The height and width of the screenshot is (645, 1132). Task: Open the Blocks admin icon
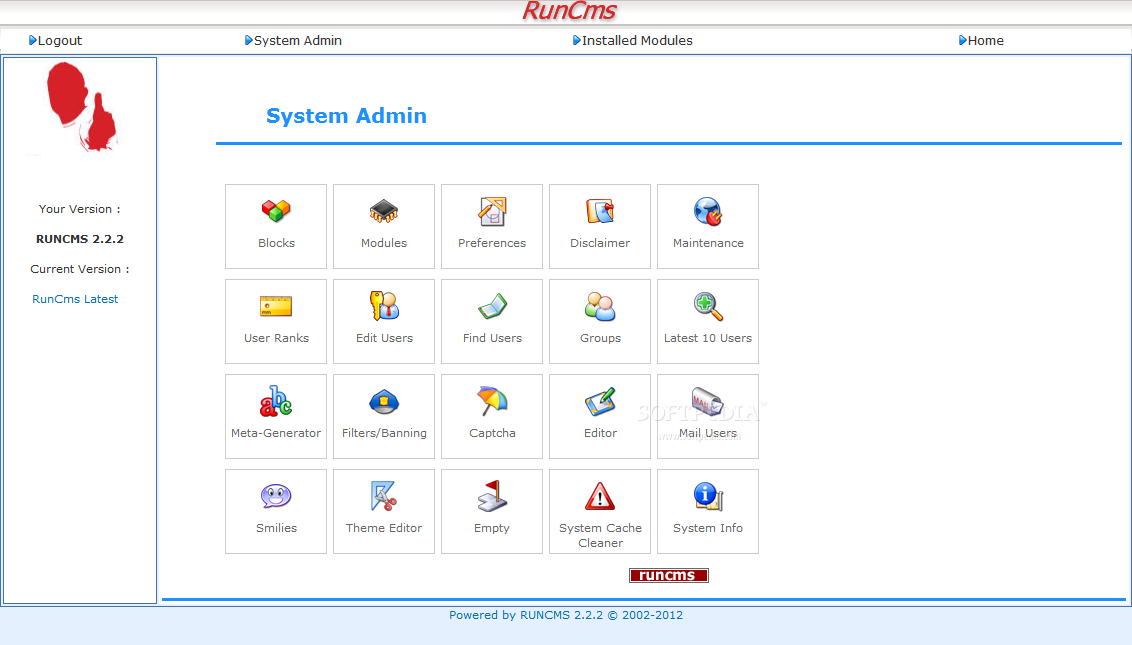[x=276, y=212]
